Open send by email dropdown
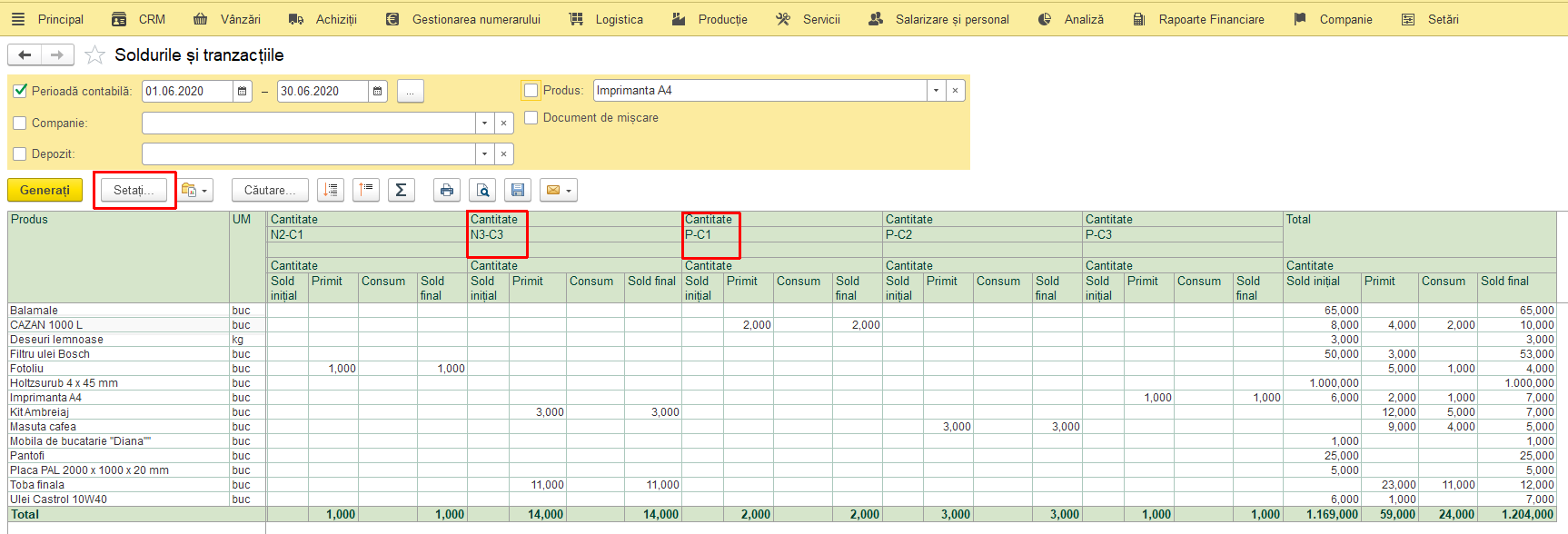This screenshot has width=1568, height=534. point(559,190)
